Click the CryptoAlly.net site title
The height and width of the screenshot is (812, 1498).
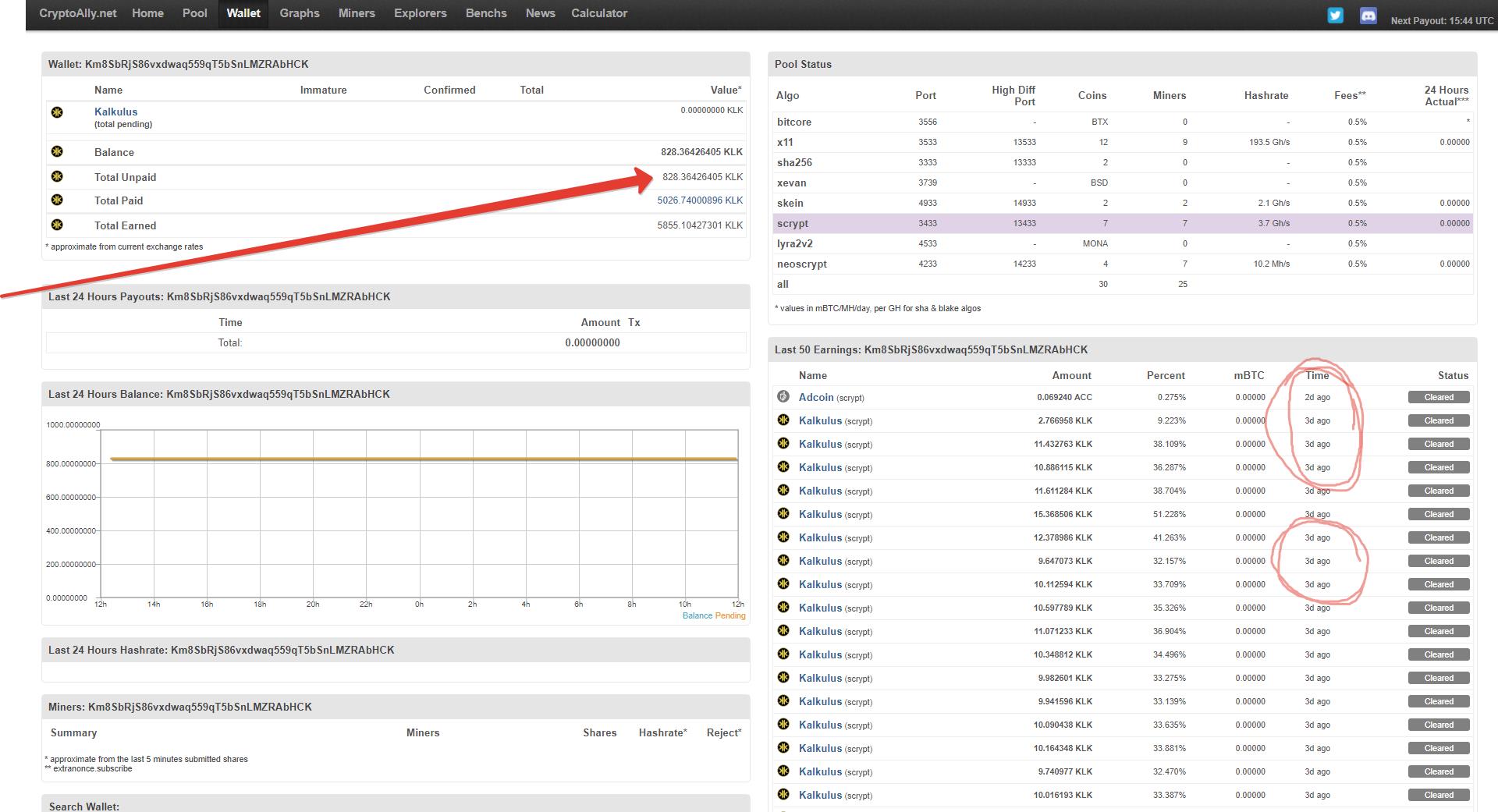point(78,13)
